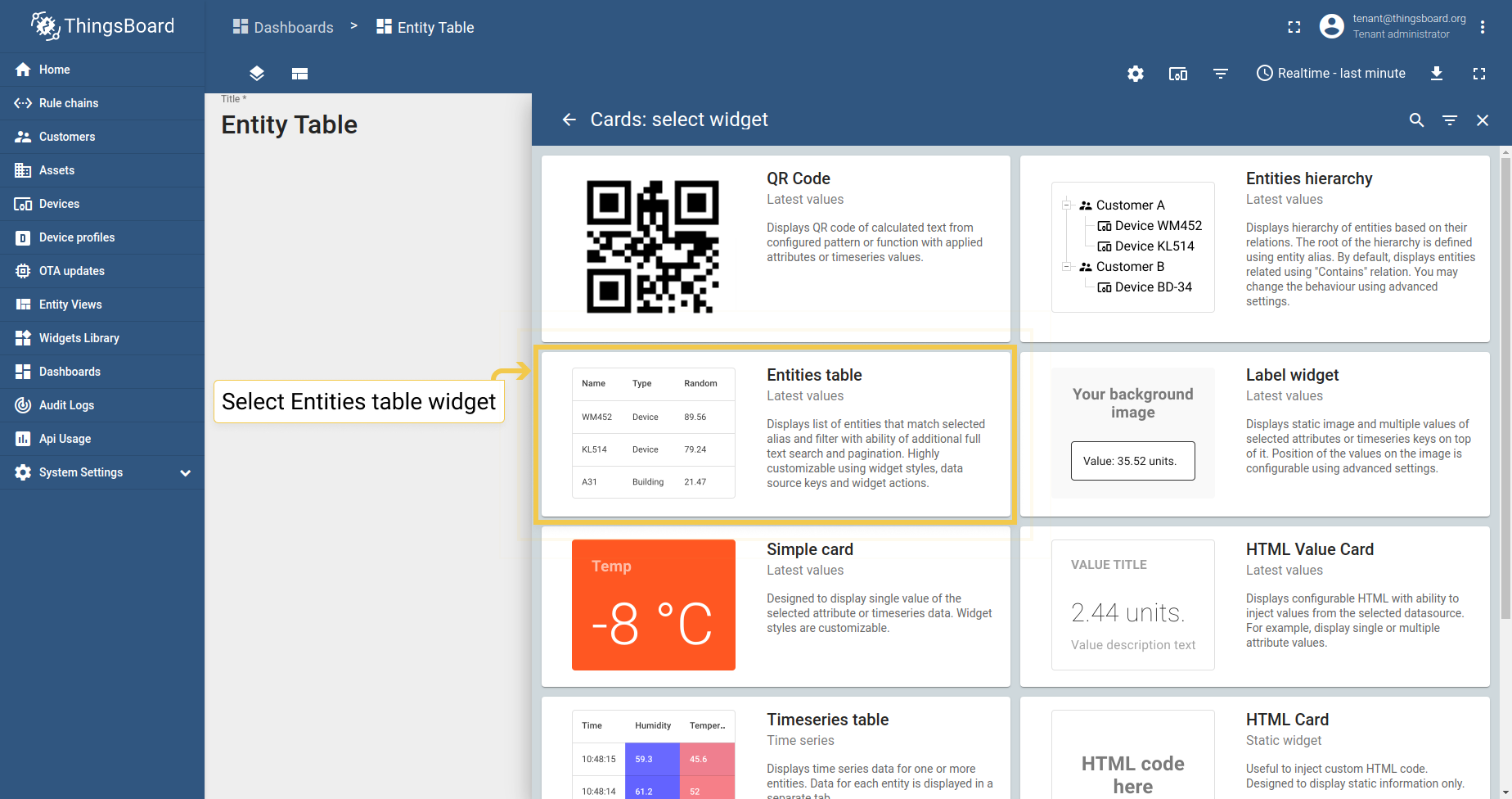Click the Dashboards sidebar icon
The width and height of the screenshot is (1512, 799).
coord(23,372)
